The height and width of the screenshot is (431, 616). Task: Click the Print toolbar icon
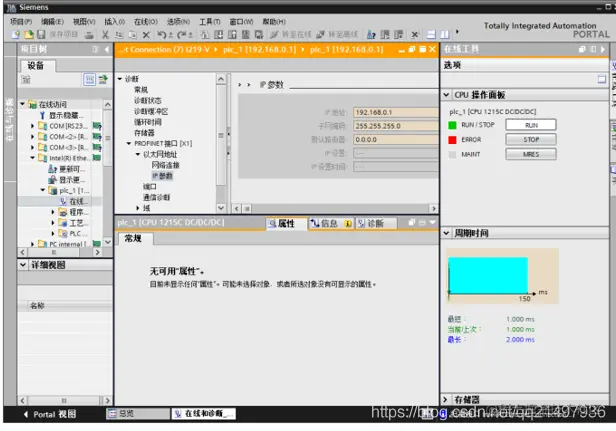[x=89, y=35]
